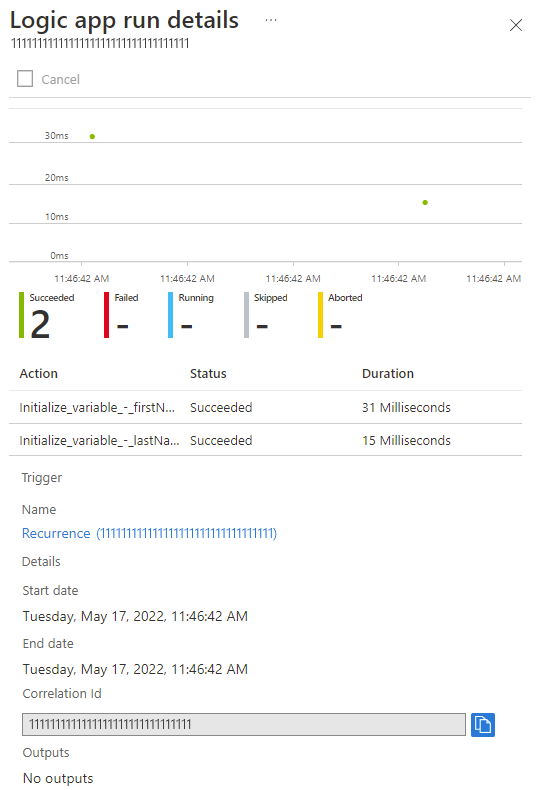Screen dimensions: 550x790
Task: Sort by the Duration column header
Action: pyautogui.click(x=388, y=373)
